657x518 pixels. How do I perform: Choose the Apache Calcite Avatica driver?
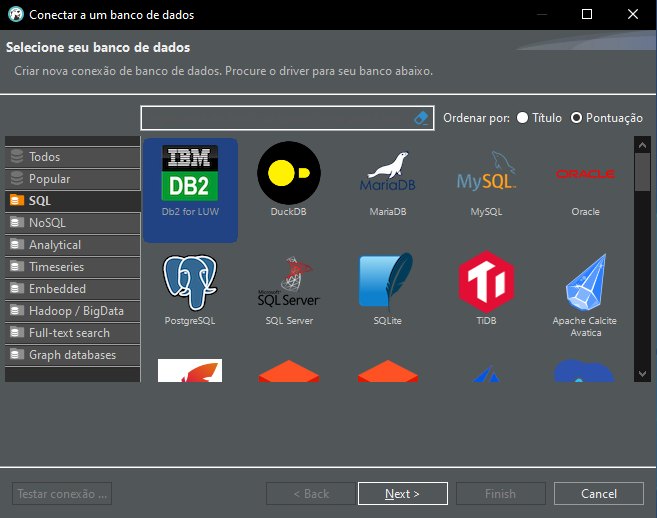pyautogui.click(x=585, y=295)
